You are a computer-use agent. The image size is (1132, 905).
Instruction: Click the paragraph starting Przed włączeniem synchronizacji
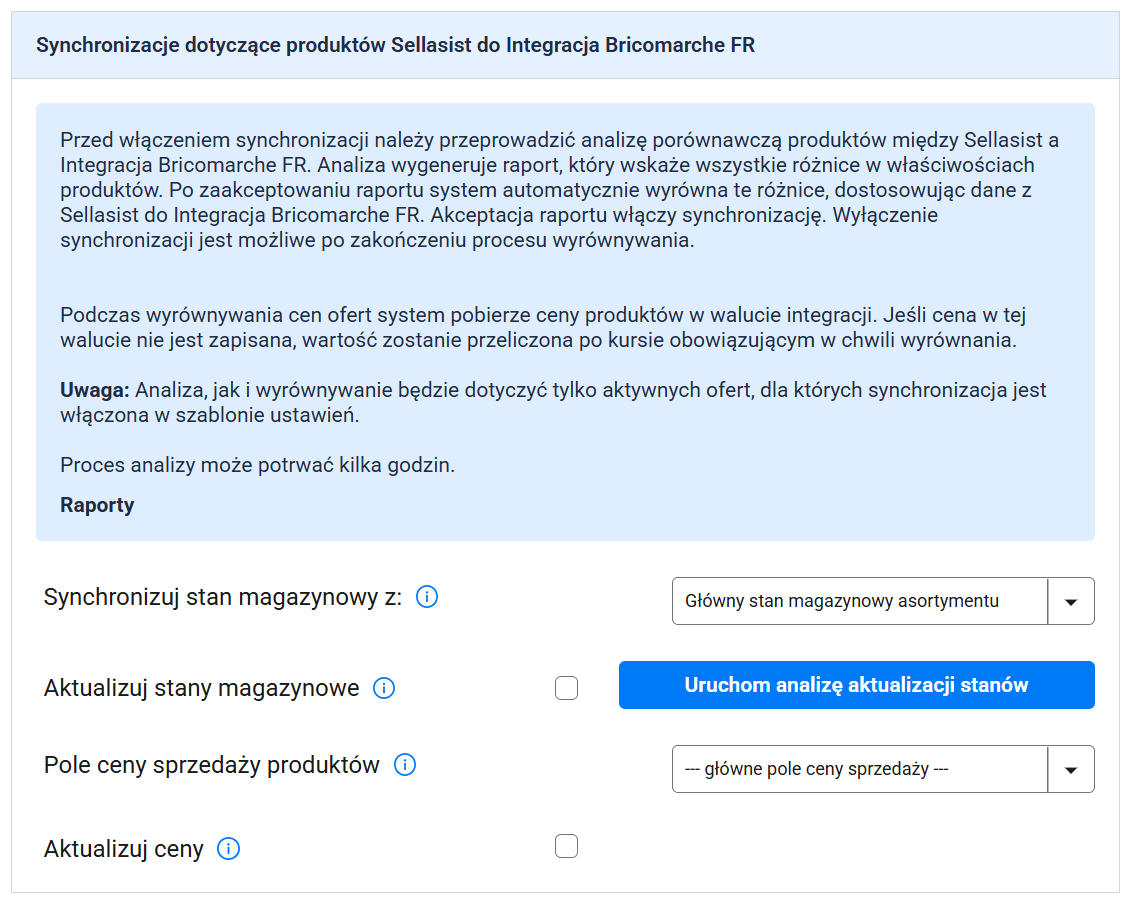(559, 190)
